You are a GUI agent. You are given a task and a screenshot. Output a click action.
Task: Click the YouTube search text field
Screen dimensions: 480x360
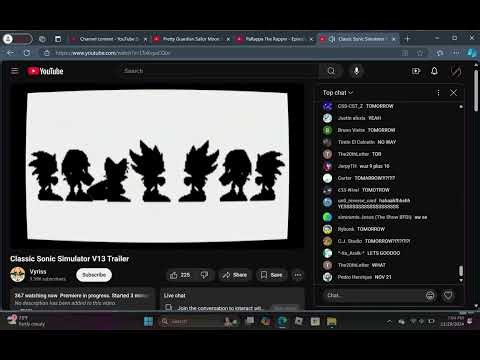click(218, 71)
